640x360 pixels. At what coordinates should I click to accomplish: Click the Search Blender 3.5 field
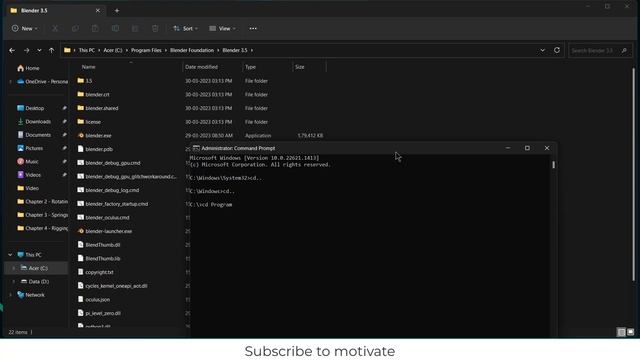coord(599,51)
